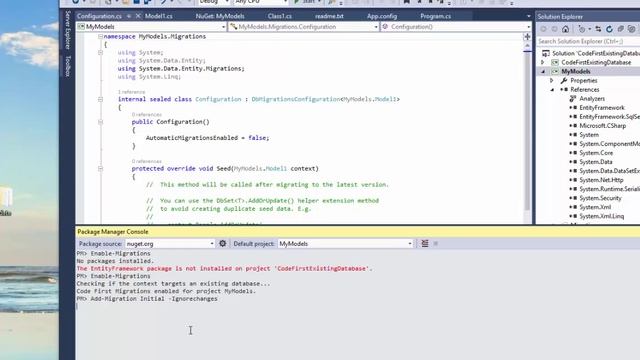Collapse the MyModels project node
The width and height of the screenshot is (640, 360).
point(543,71)
